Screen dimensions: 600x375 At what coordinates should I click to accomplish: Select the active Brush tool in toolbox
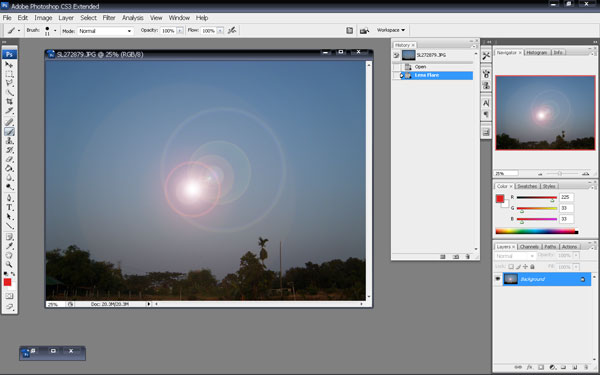point(9,132)
